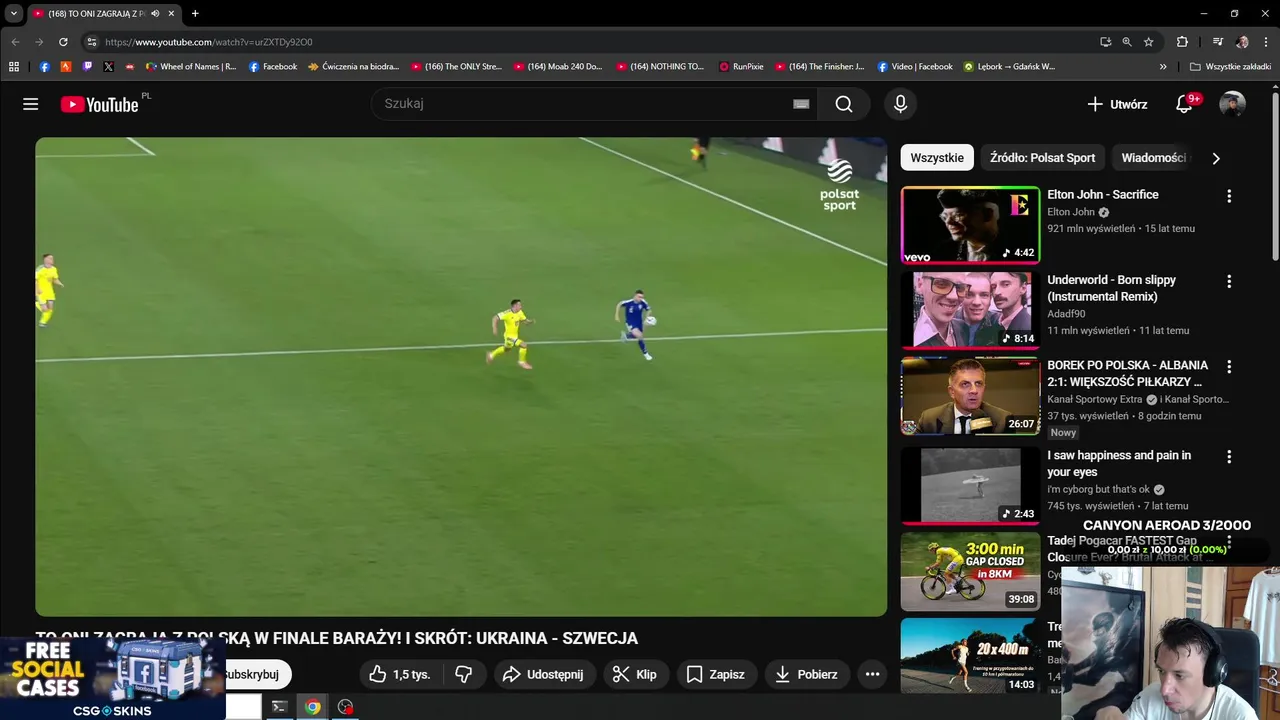1280x720 pixels.
Task: Select the Źródło: Polsat Sport chip
Action: (x=1042, y=158)
